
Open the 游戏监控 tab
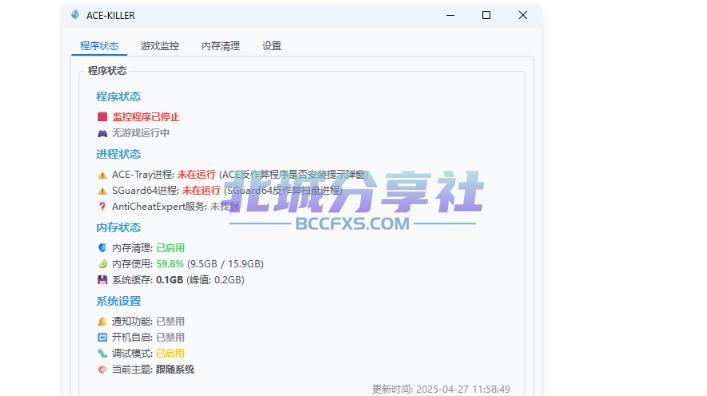click(160, 46)
